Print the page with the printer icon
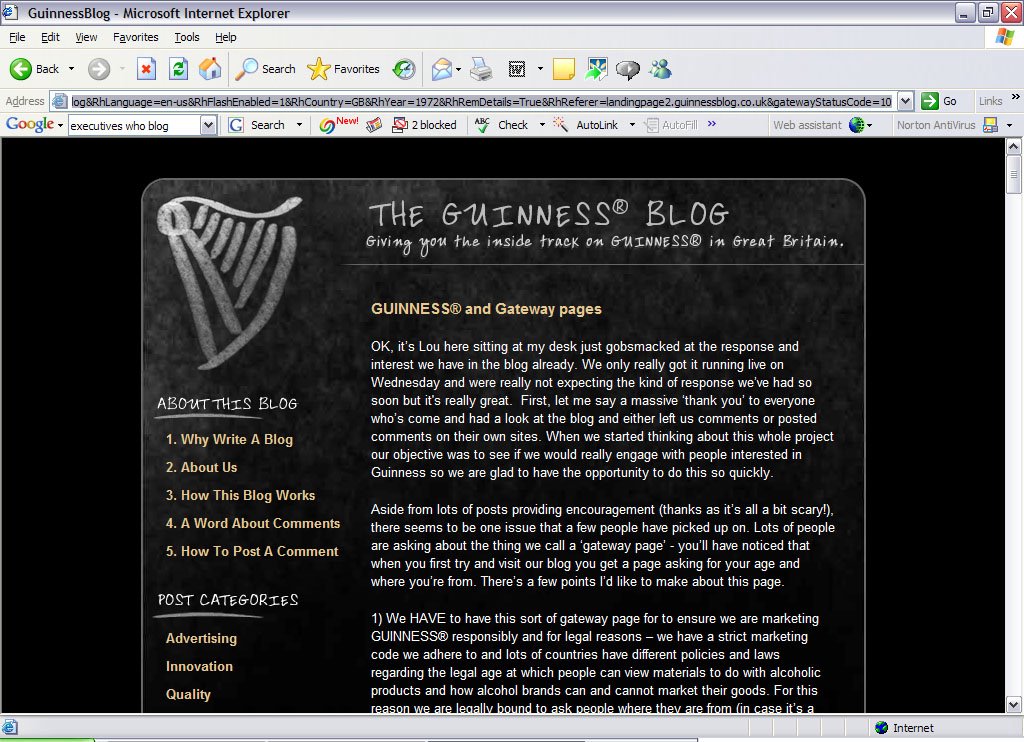This screenshot has width=1024, height=742. click(x=481, y=69)
